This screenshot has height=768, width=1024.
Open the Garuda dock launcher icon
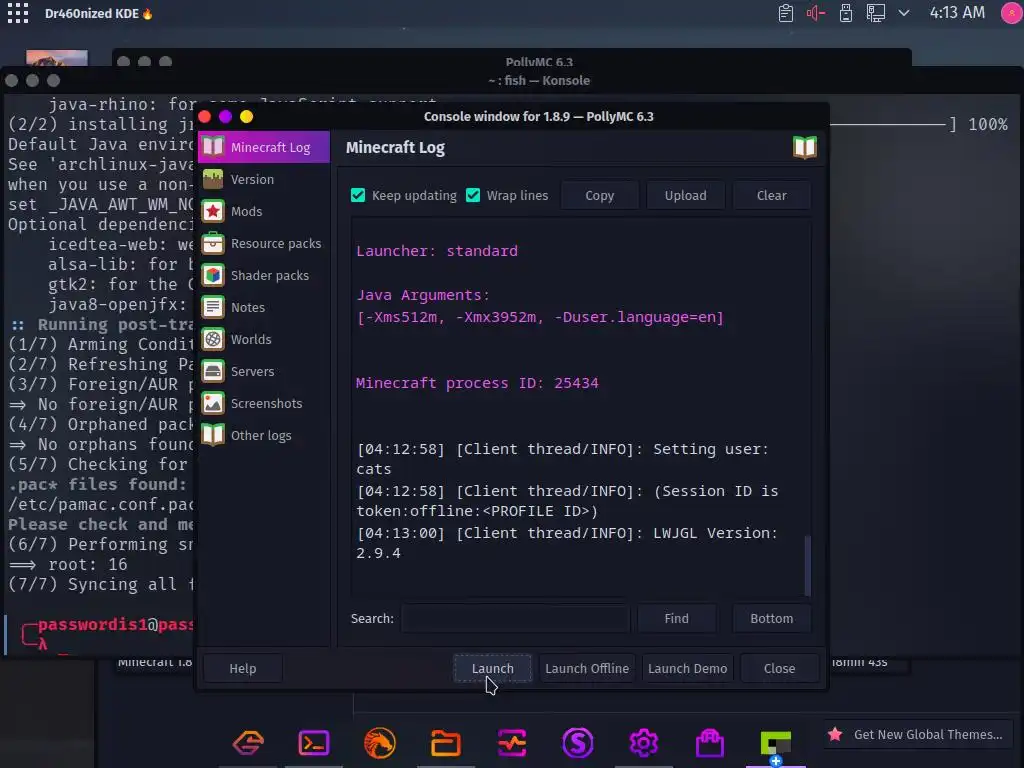(248, 743)
